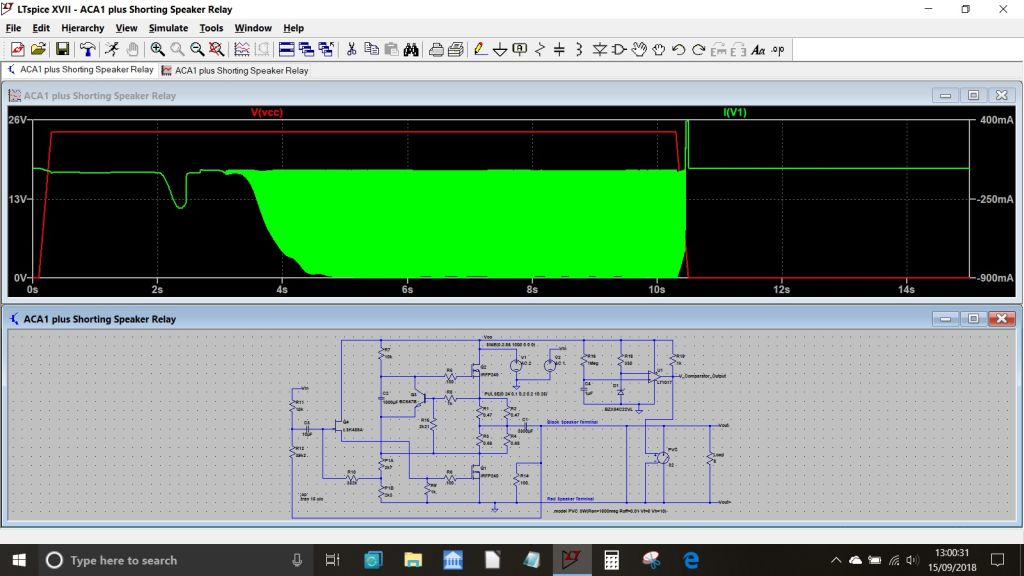Open the View menu

click(126, 28)
